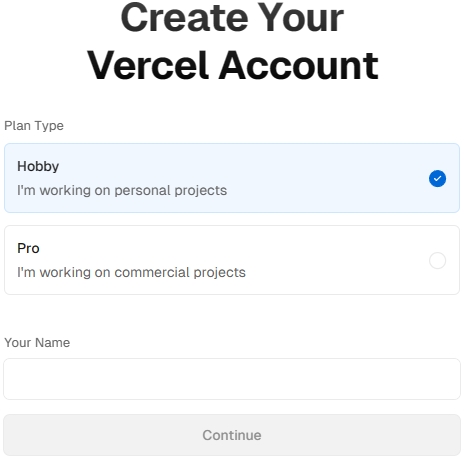Click the "Vercel Account" heading line

click(233, 65)
